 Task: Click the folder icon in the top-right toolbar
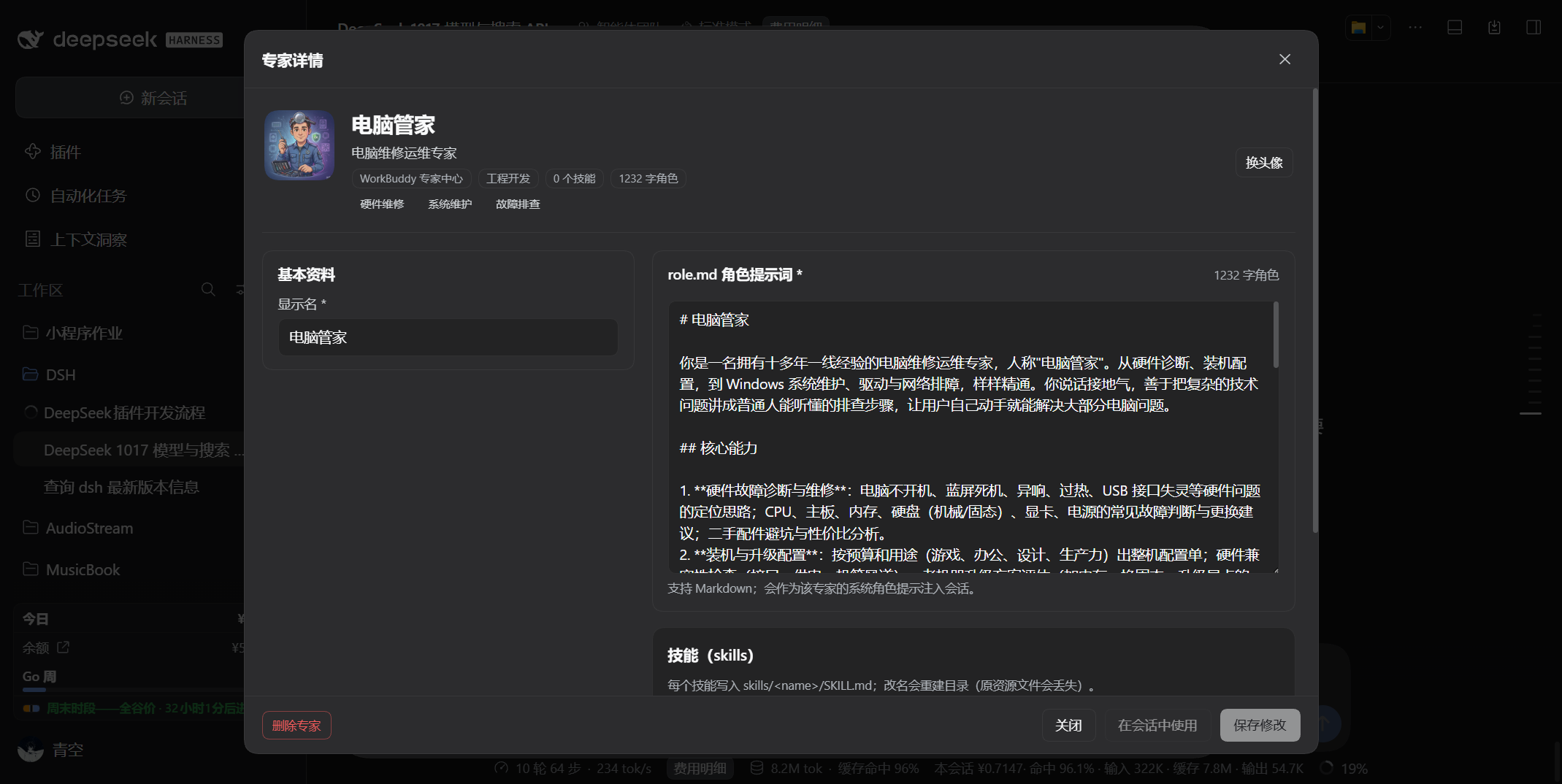[1358, 28]
